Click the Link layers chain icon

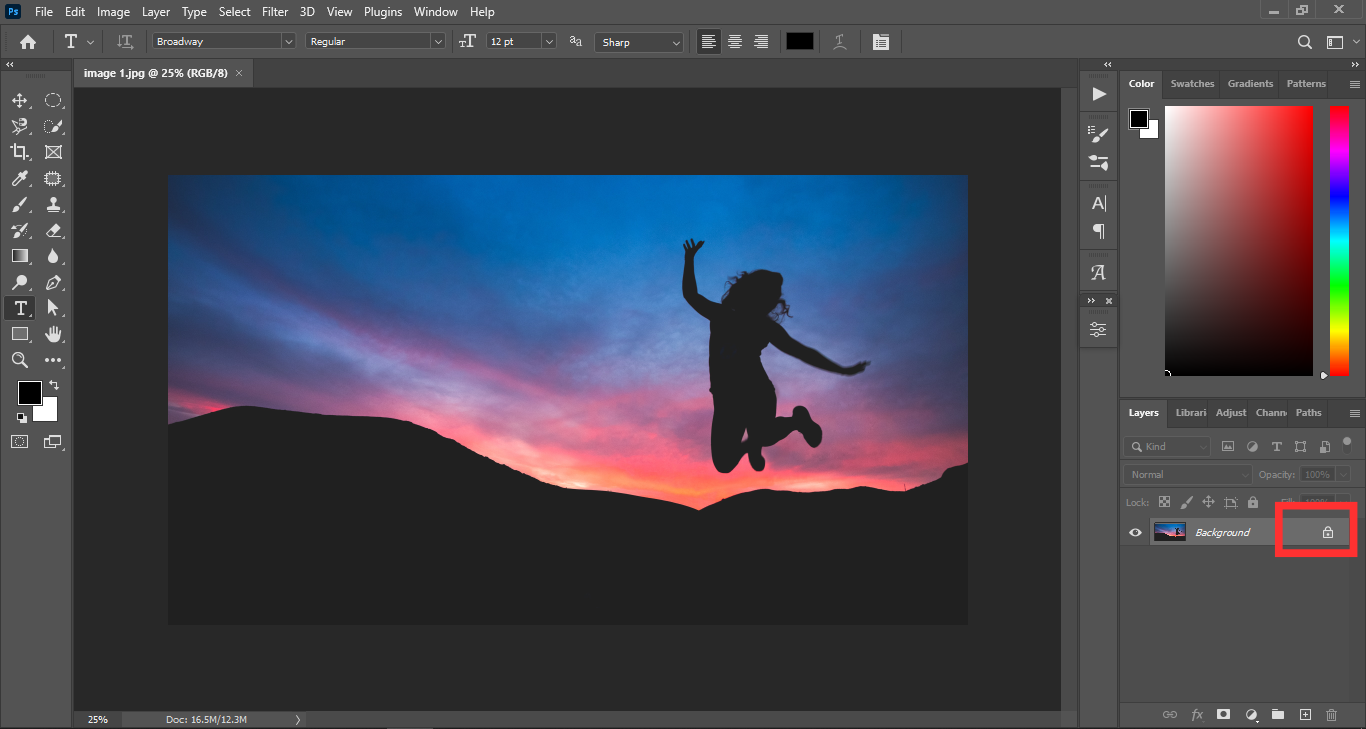(x=1169, y=715)
